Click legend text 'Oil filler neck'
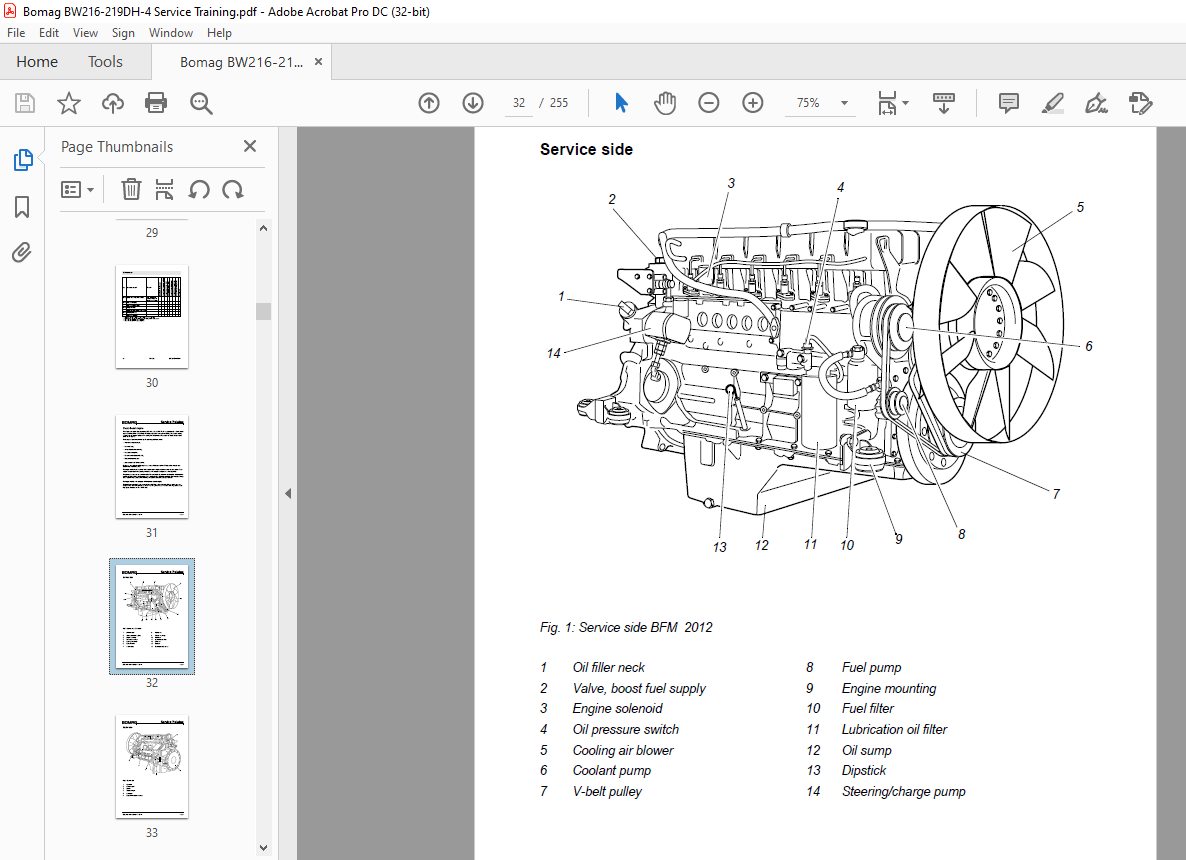 pyautogui.click(x=609, y=667)
